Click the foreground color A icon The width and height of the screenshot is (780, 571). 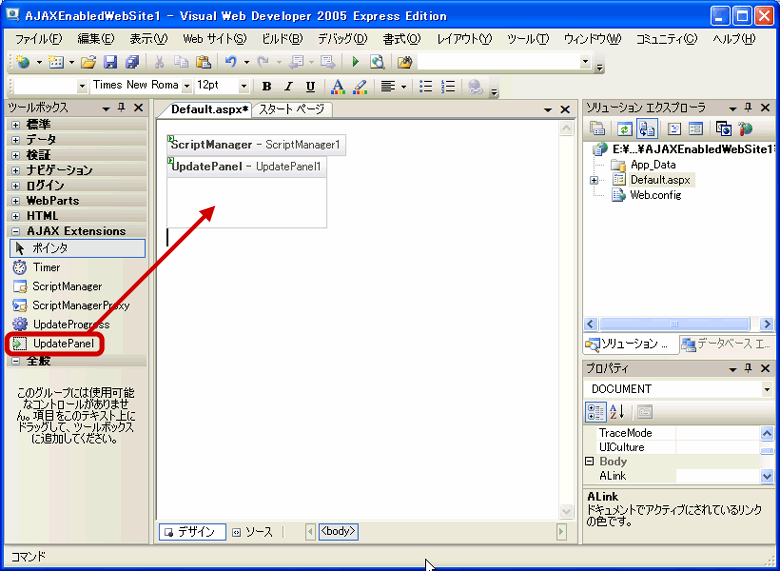(x=338, y=87)
